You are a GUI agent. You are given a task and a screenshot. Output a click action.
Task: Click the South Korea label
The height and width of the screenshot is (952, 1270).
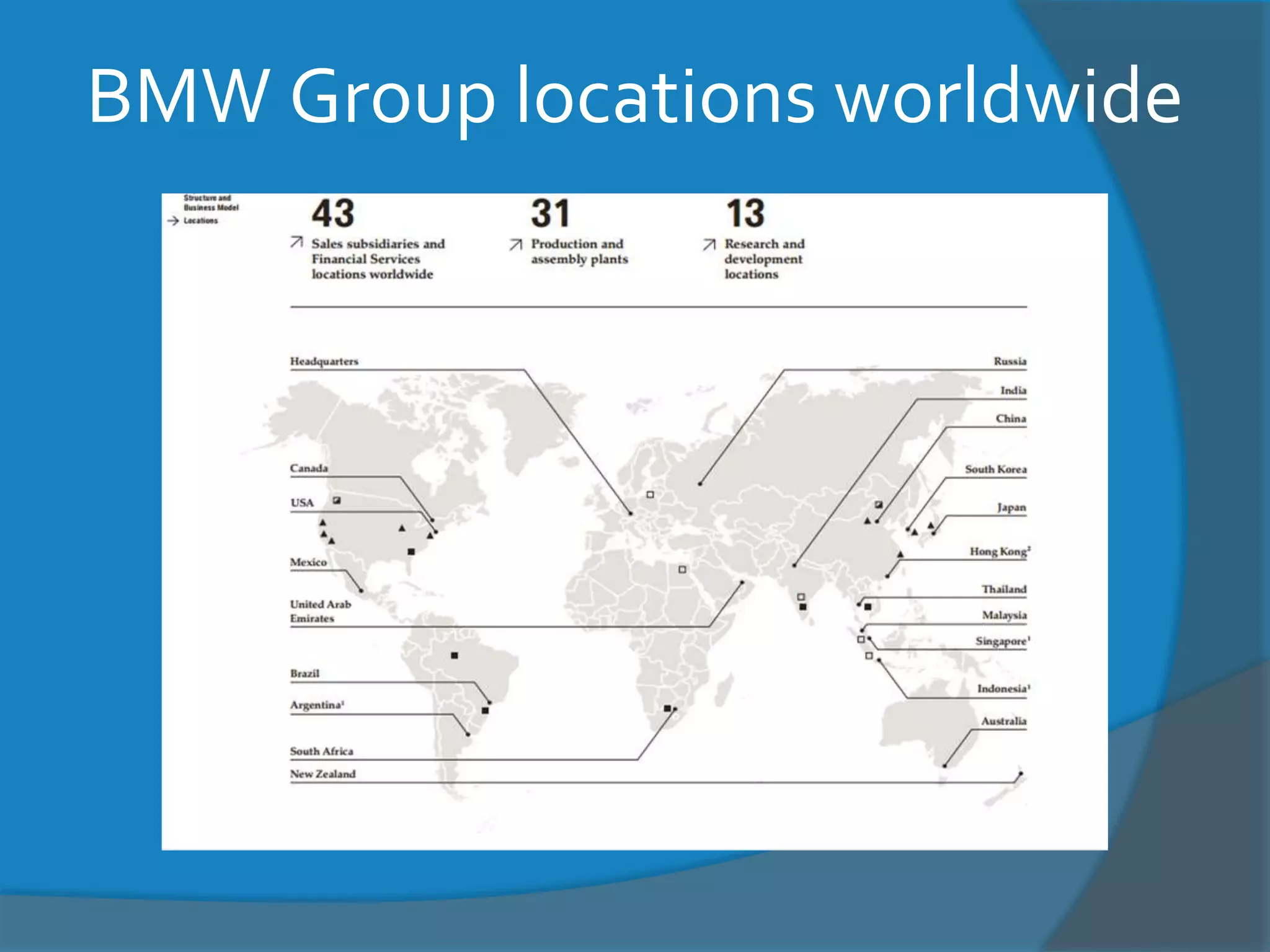point(995,469)
